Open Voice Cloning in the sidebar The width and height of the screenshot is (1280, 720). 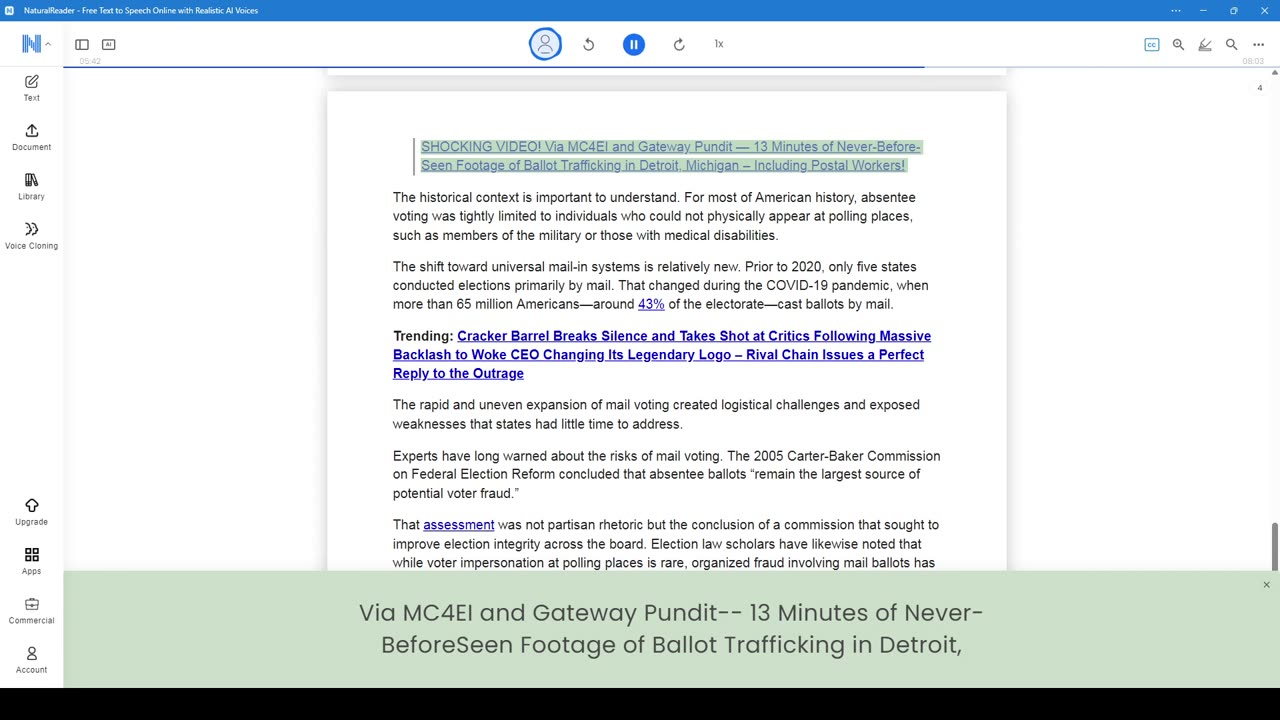tap(31, 235)
